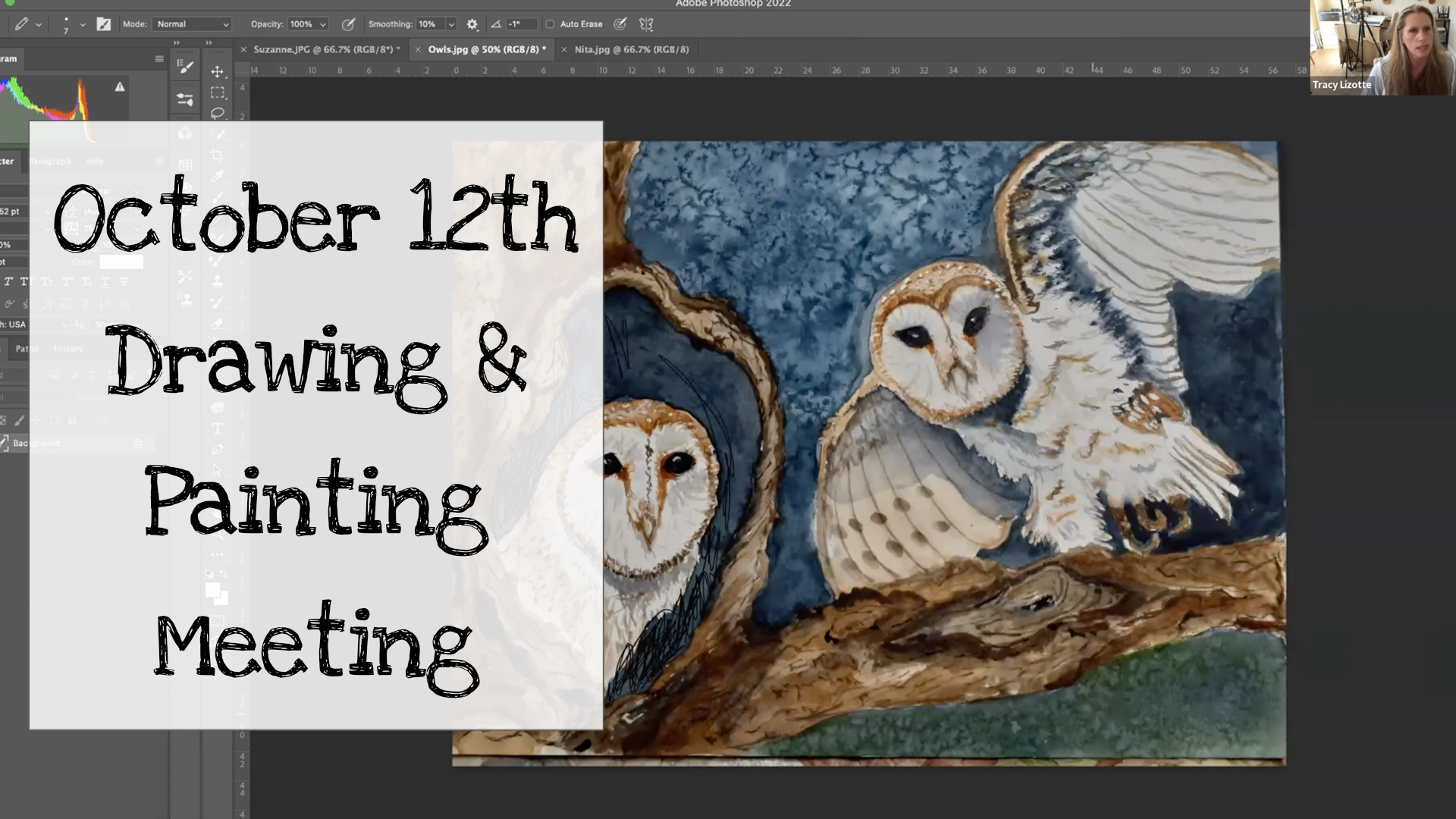Expand the arrow beside the Pencil tool preset
This screenshot has height=819, width=1456.
[x=39, y=25]
